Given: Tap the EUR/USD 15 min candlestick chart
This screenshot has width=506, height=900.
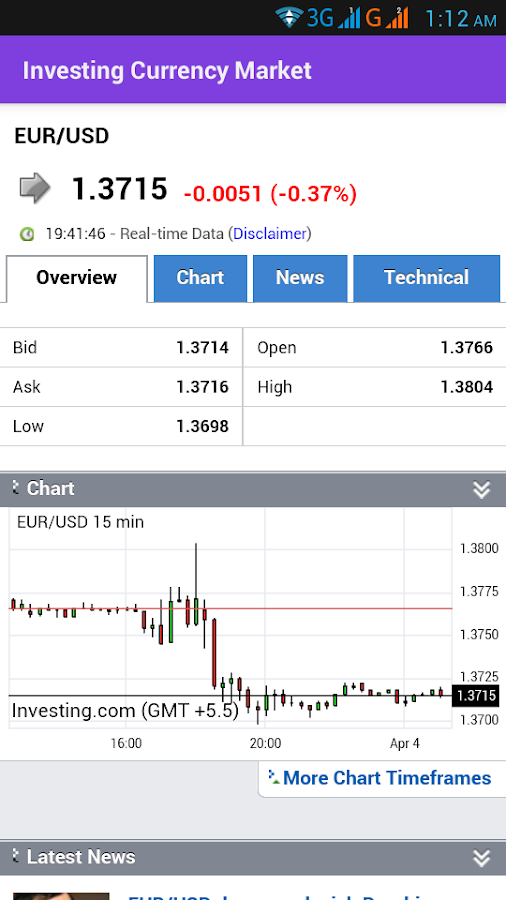Looking at the screenshot, I should point(231,619).
